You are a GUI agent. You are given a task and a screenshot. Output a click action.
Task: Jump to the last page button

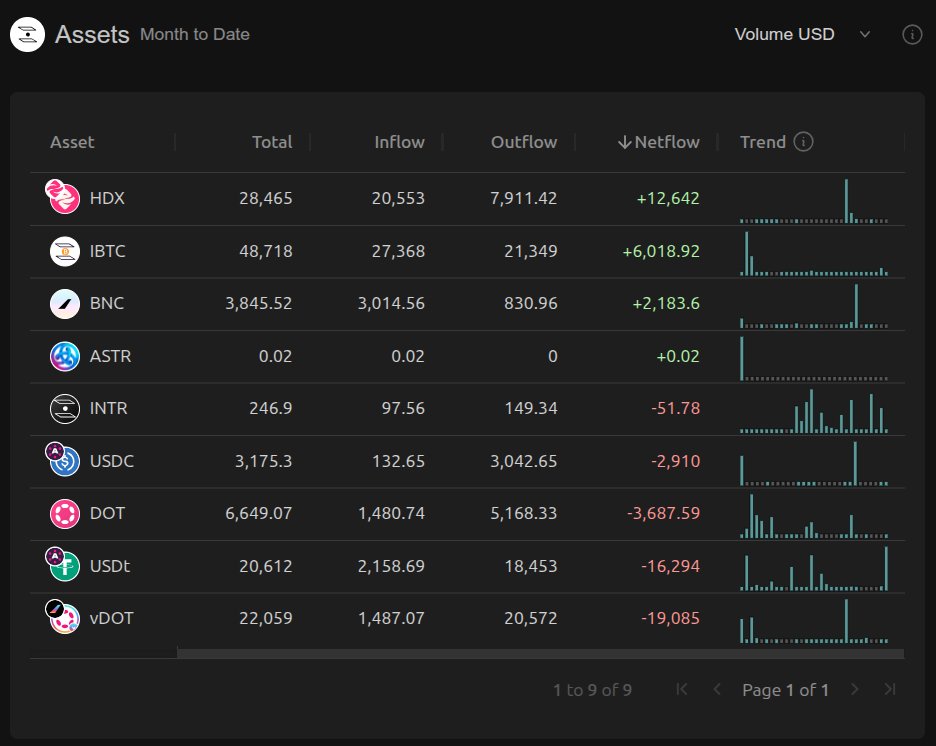890,689
